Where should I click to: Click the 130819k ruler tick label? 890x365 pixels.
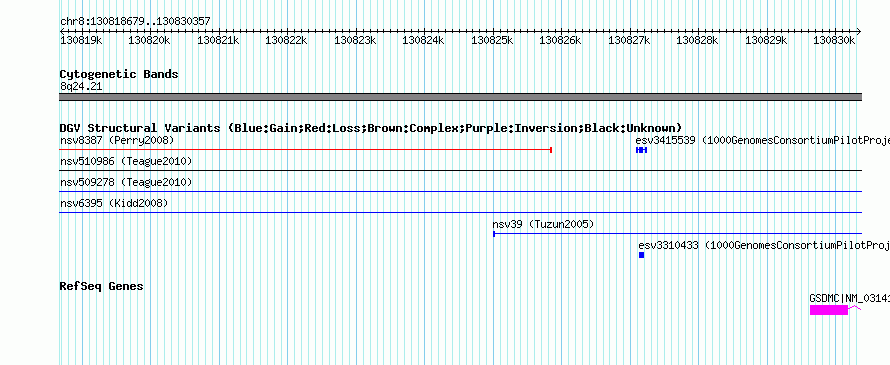pyautogui.click(x=81, y=40)
